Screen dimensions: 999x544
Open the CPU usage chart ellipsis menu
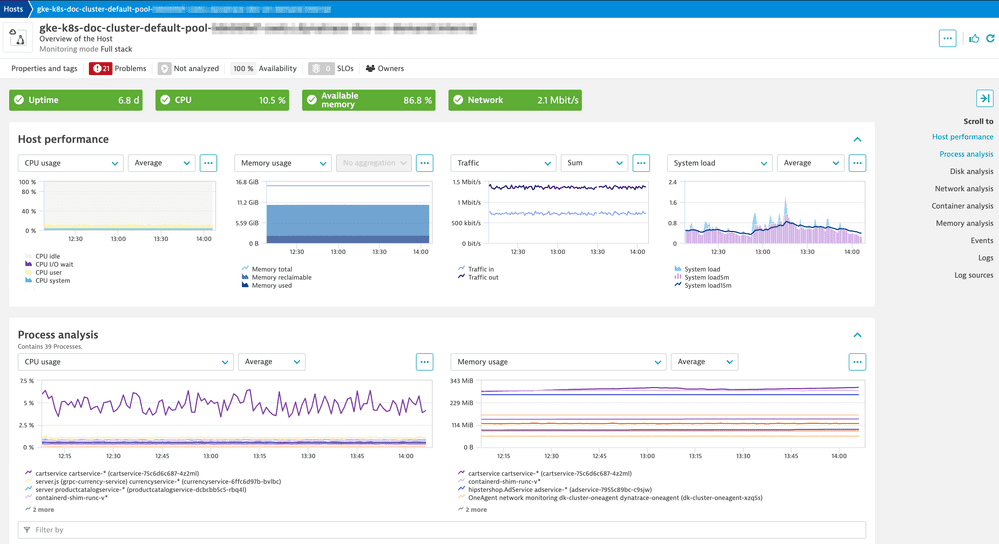(208, 163)
